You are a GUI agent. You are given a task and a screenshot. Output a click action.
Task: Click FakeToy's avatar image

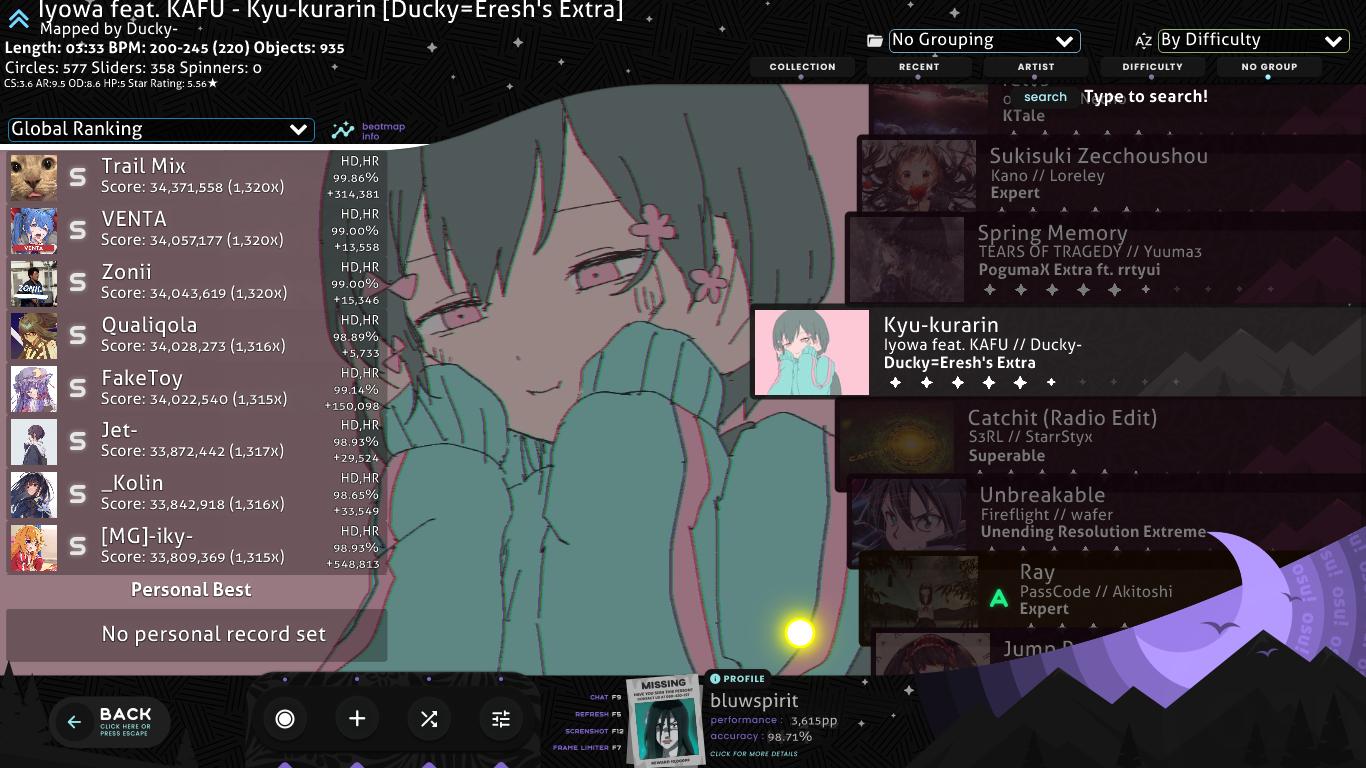(x=34, y=390)
